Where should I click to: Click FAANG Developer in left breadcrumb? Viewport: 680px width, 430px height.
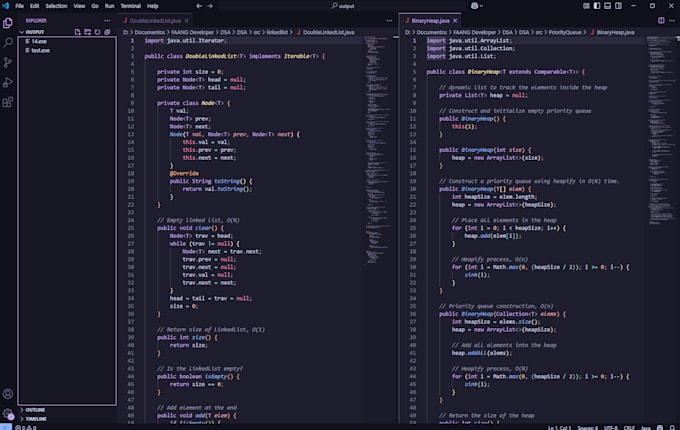pos(193,32)
